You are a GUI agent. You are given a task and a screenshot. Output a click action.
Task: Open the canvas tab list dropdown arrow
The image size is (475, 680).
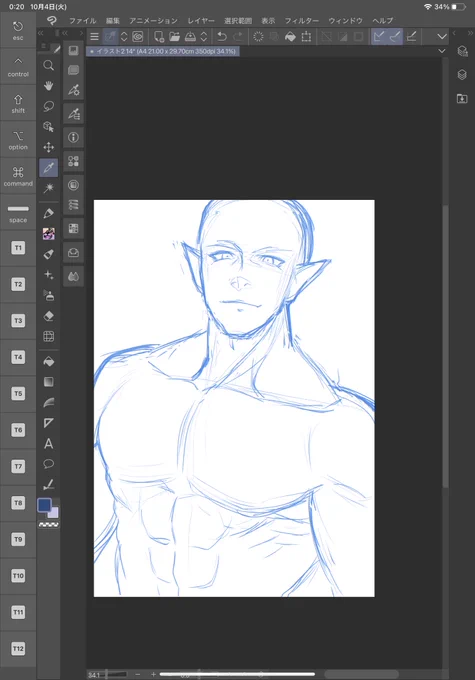442,51
